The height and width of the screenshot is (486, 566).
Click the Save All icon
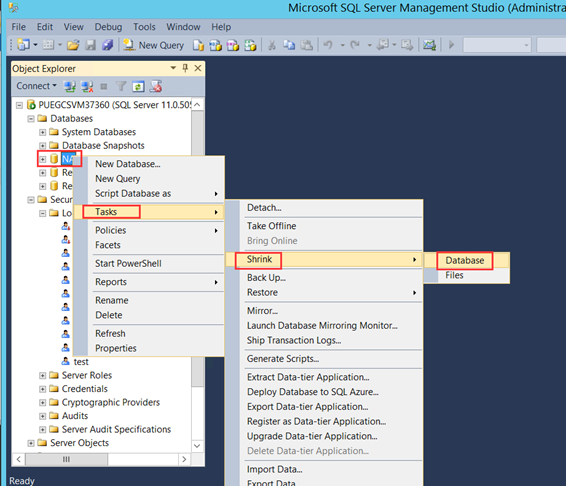[108, 45]
